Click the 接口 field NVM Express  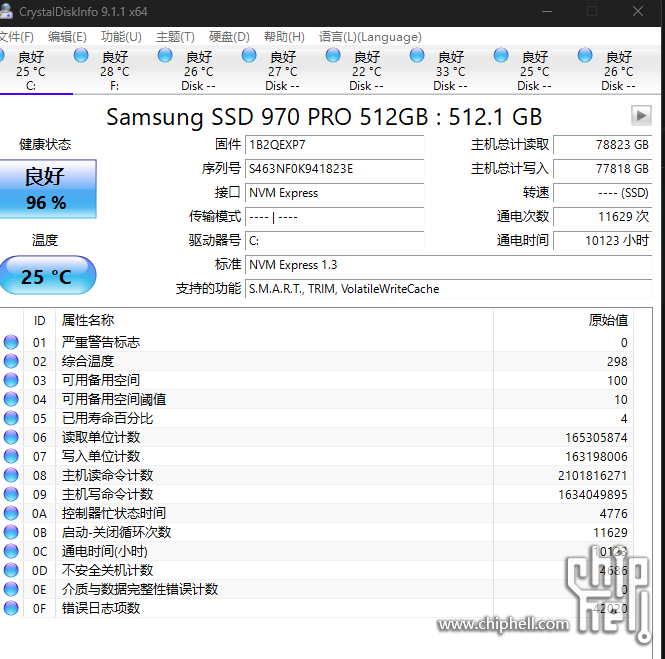[x=335, y=193]
